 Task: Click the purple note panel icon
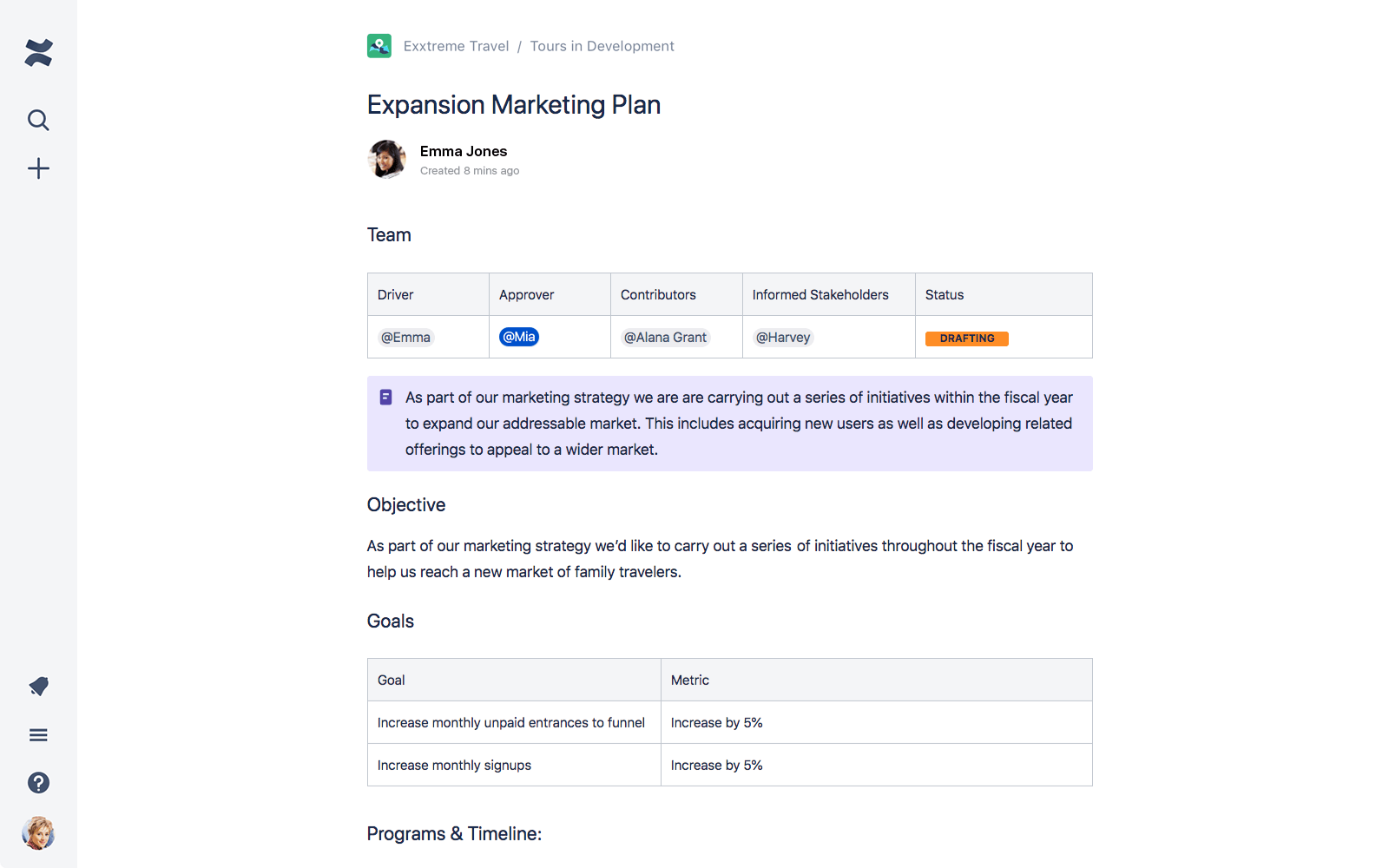[x=385, y=398]
